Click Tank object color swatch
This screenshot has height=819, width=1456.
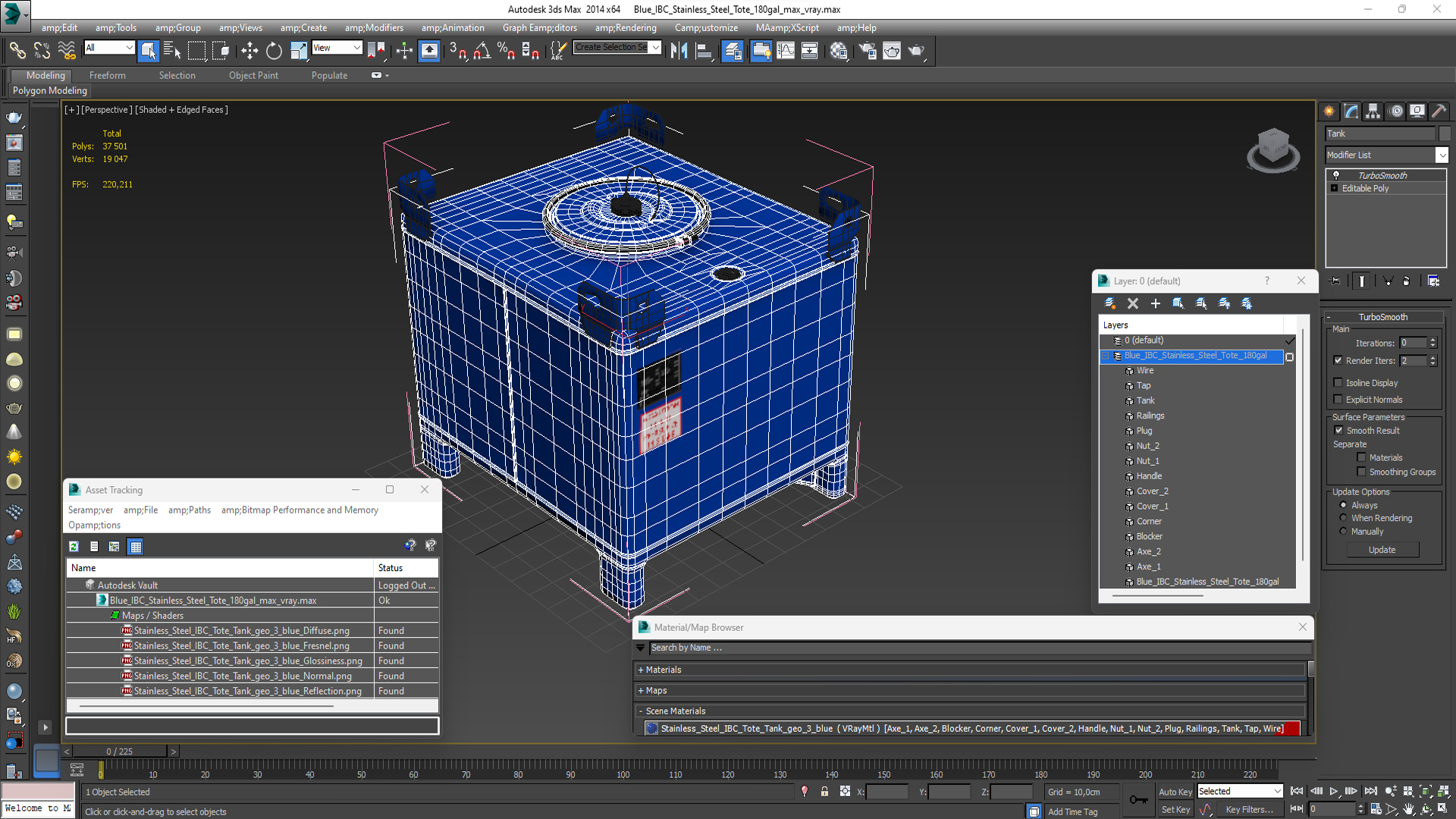(x=1445, y=133)
